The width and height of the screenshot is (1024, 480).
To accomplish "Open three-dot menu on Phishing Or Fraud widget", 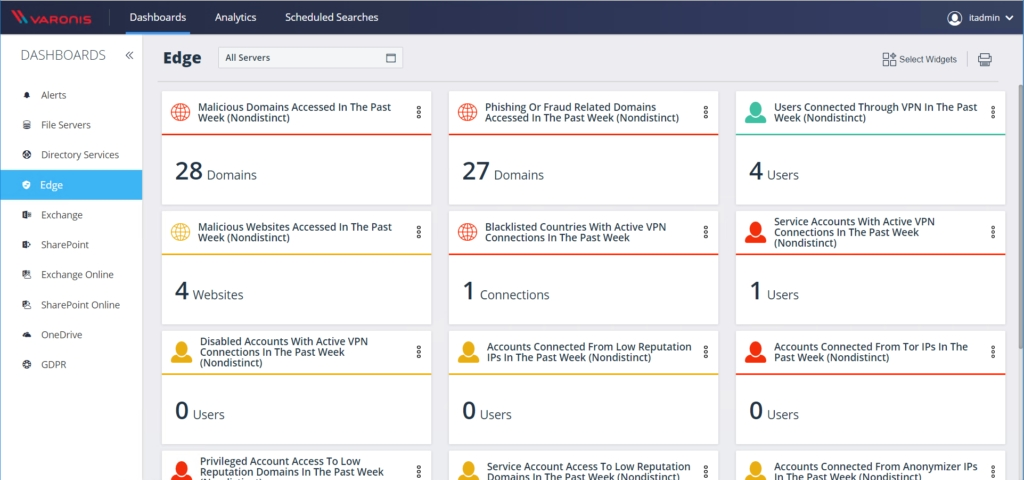I will (705, 112).
